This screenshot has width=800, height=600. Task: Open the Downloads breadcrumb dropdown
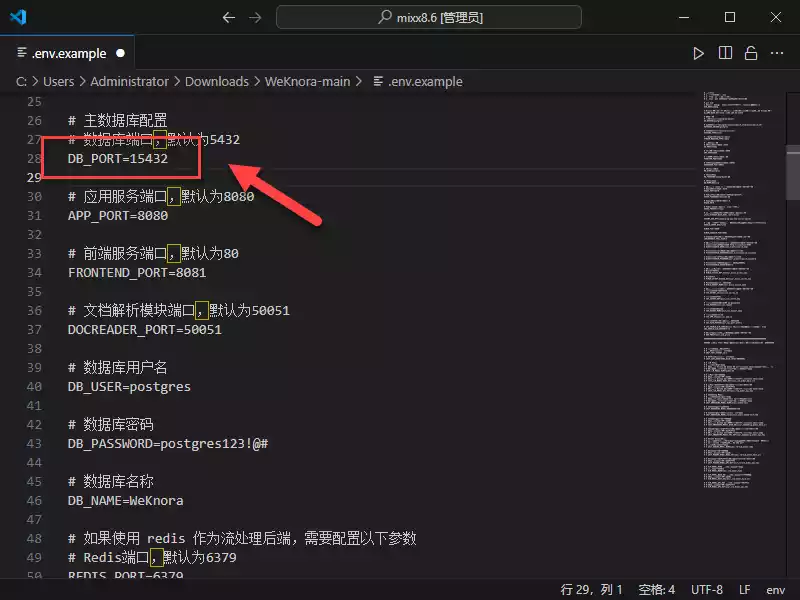217,81
